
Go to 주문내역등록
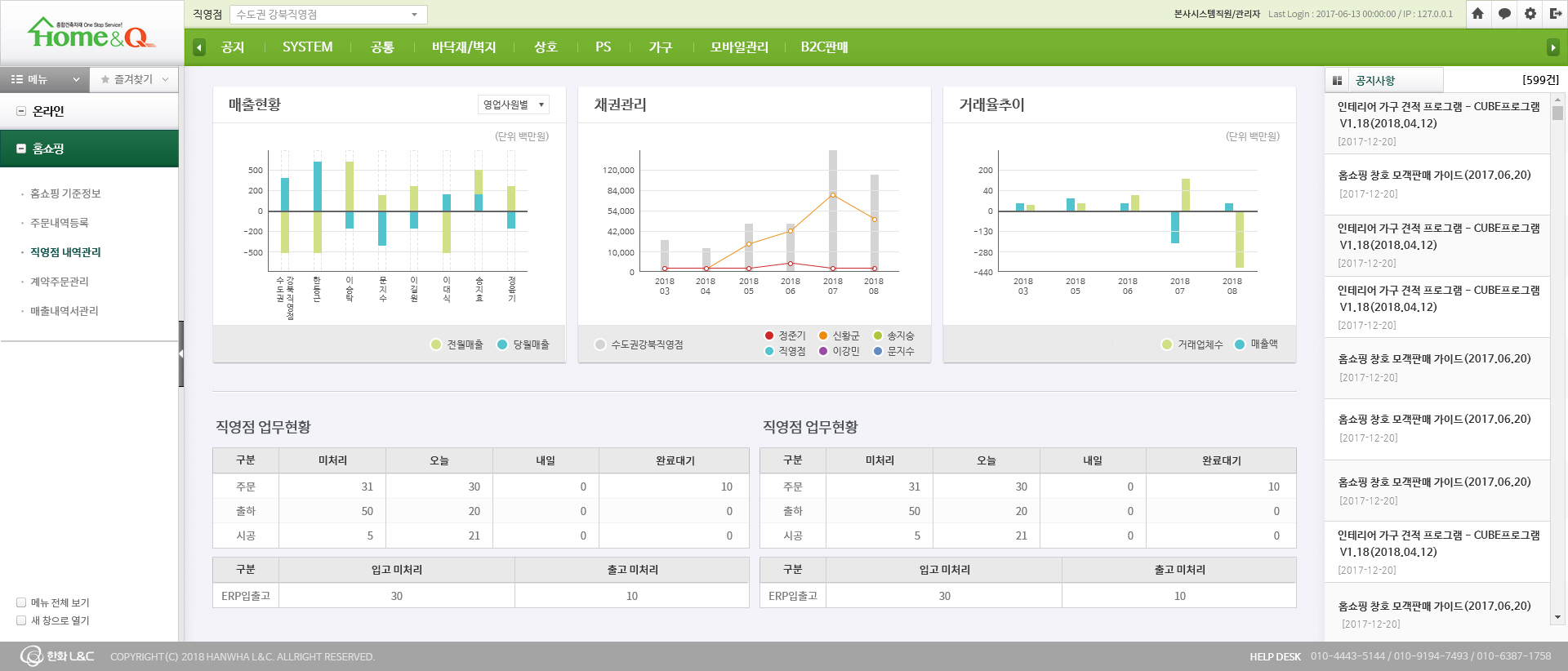pos(59,223)
